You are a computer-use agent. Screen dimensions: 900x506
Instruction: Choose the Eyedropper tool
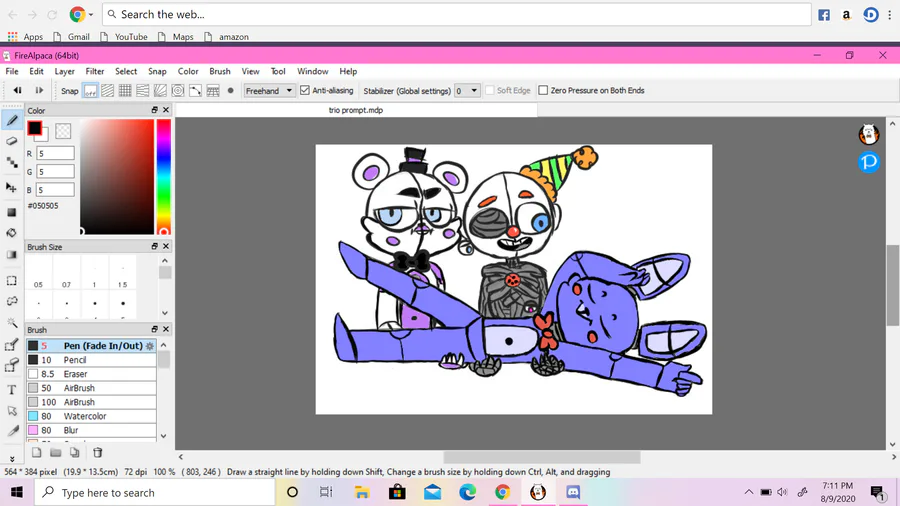11,431
